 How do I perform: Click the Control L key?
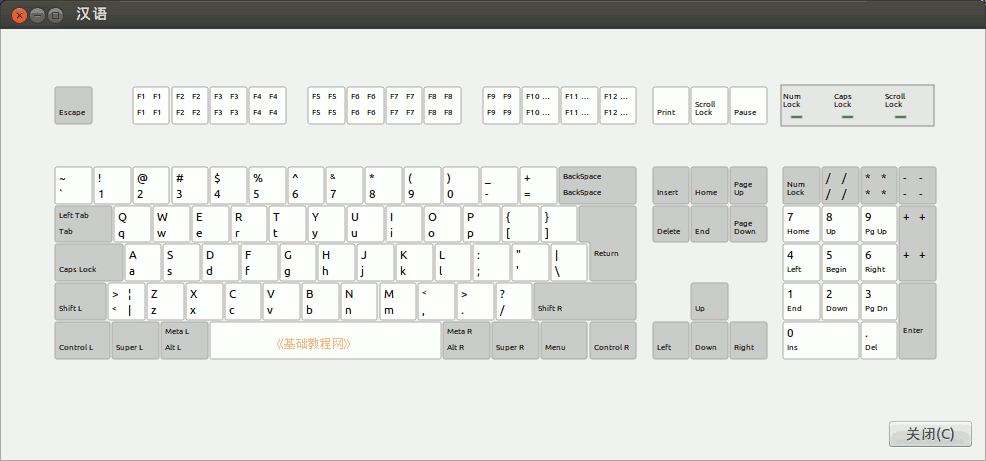pyautogui.click(x=82, y=340)
